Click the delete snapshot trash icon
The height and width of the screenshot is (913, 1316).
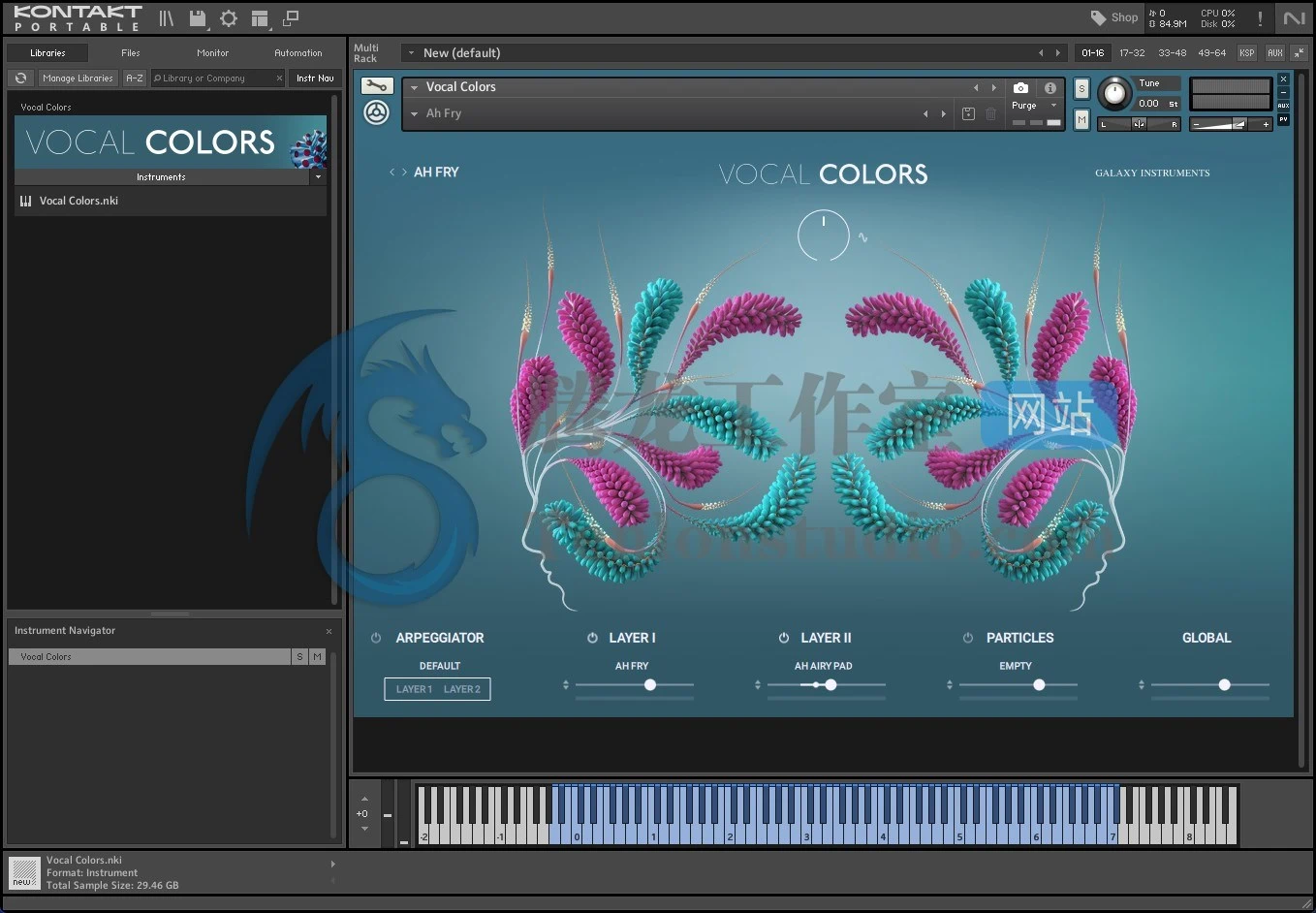coord(990,113)
